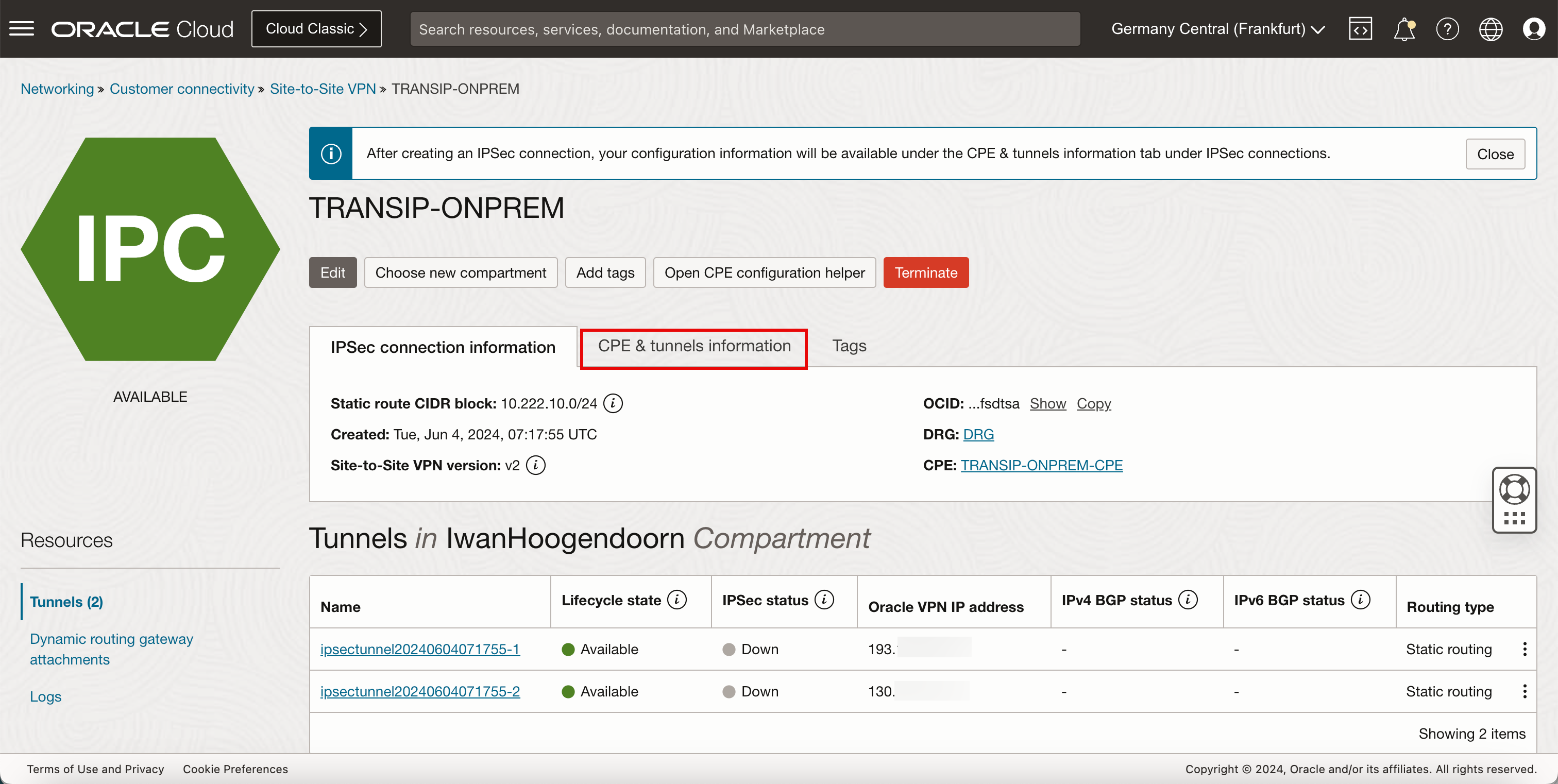Open actions menu for ipsectunnel20240604071755-2
This screenshot has height=784, width=1558.
1524,691
